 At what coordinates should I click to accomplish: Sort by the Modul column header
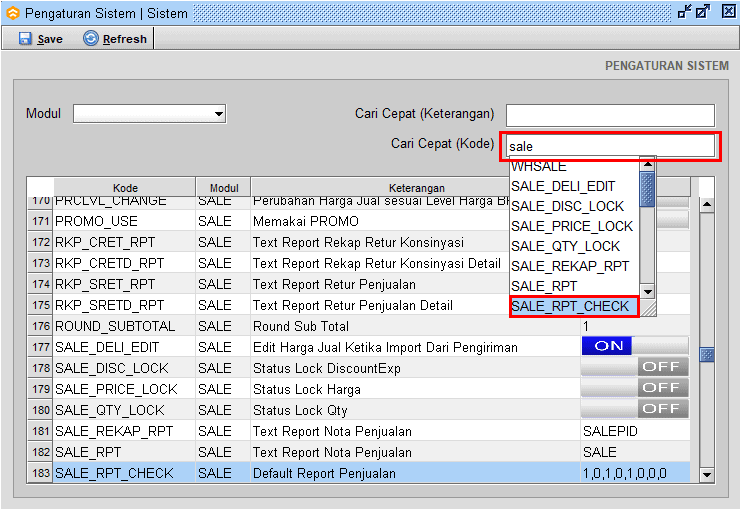224,188
